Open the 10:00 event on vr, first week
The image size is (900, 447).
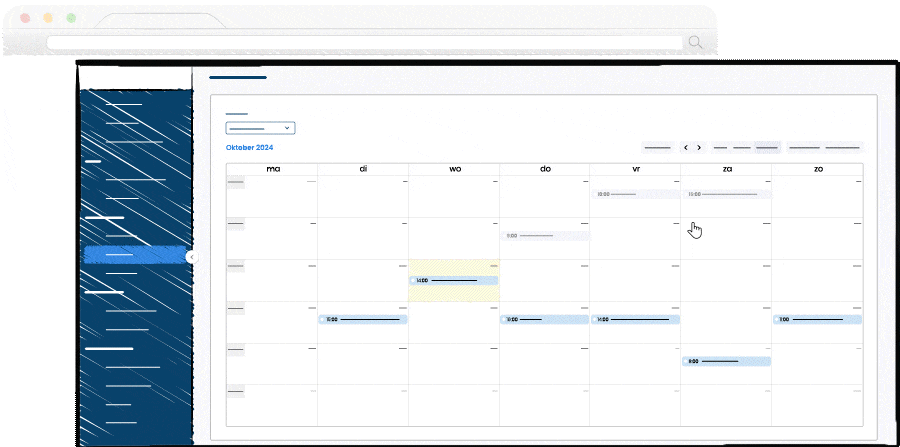coord(636,195)
